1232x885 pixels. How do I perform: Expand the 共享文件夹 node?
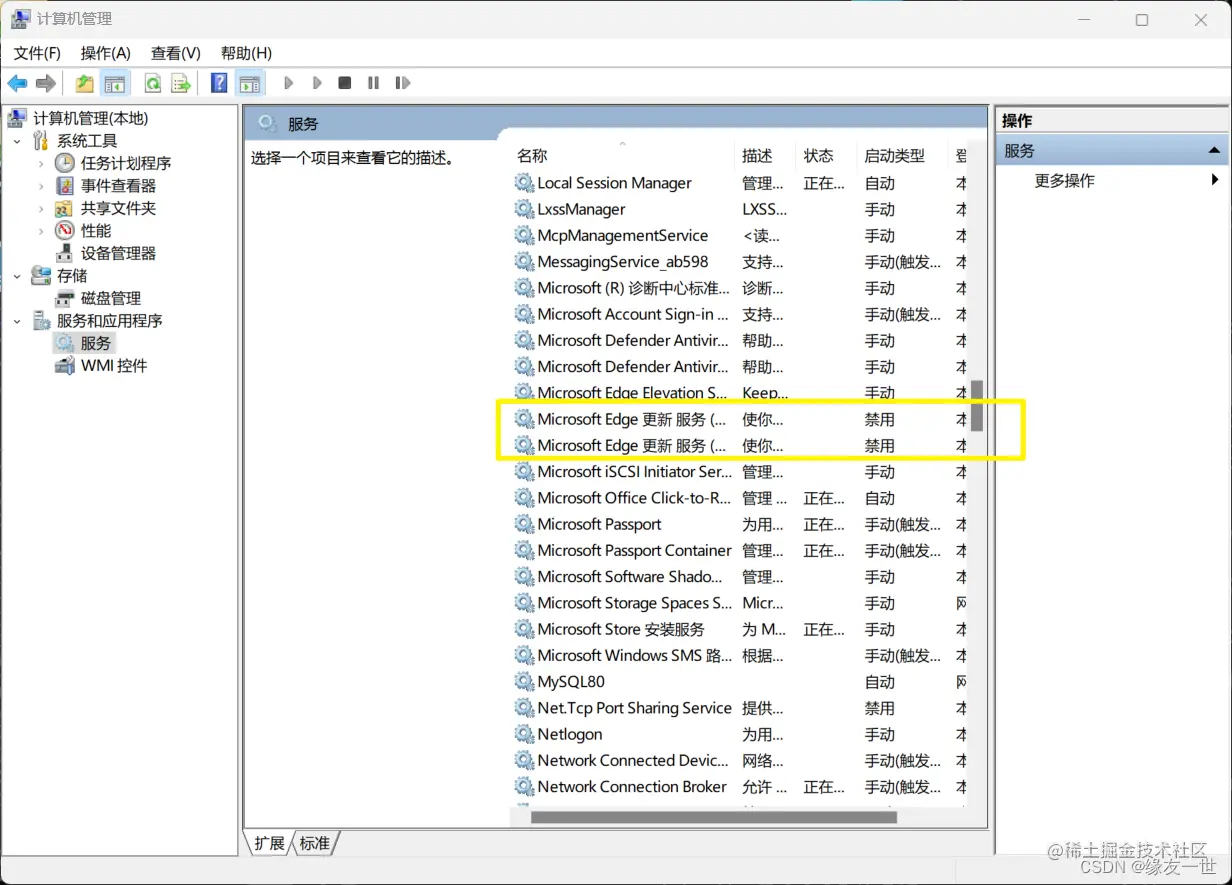[41, 209]
